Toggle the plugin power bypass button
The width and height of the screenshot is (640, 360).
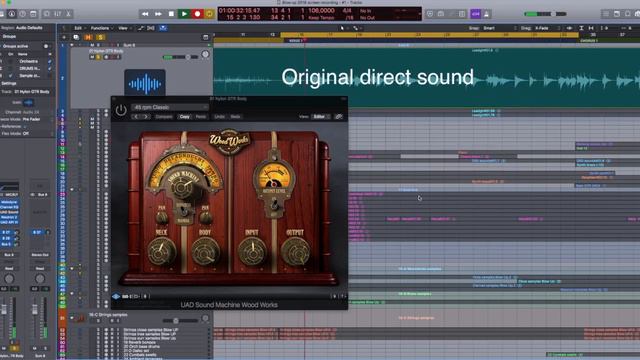coord(121,110)
